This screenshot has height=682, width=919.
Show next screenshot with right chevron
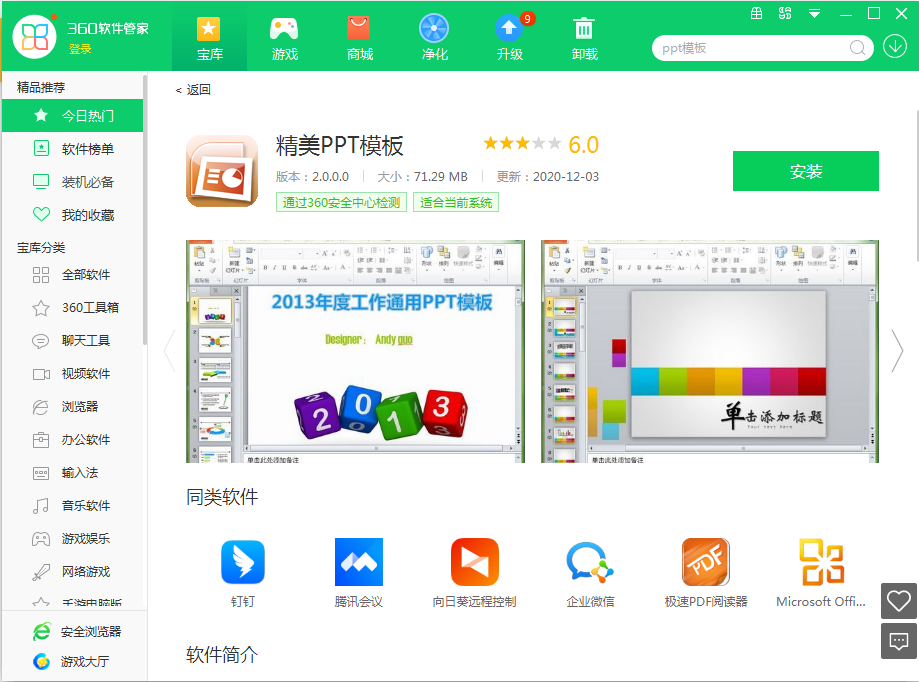(897, 351)
